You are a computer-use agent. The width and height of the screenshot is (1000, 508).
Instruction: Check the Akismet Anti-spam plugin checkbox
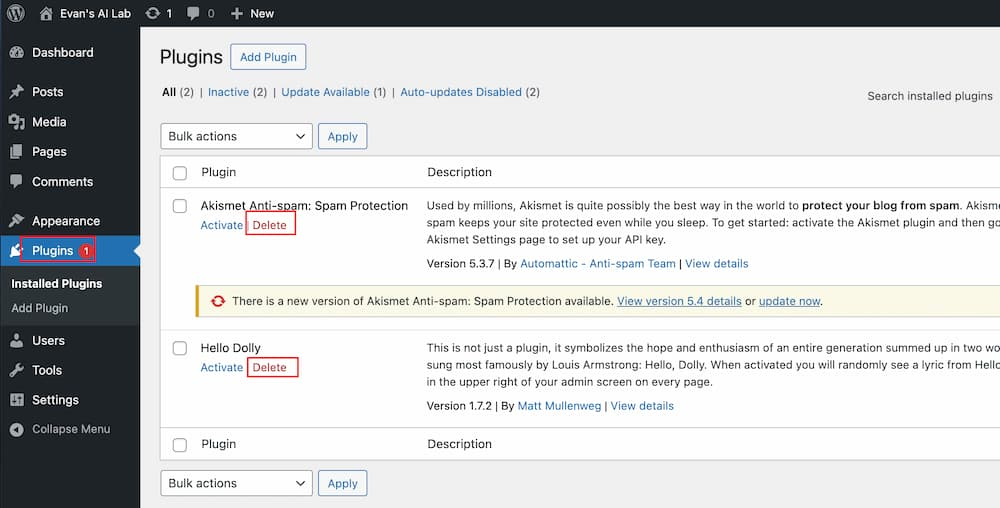(x=180, y=206)
